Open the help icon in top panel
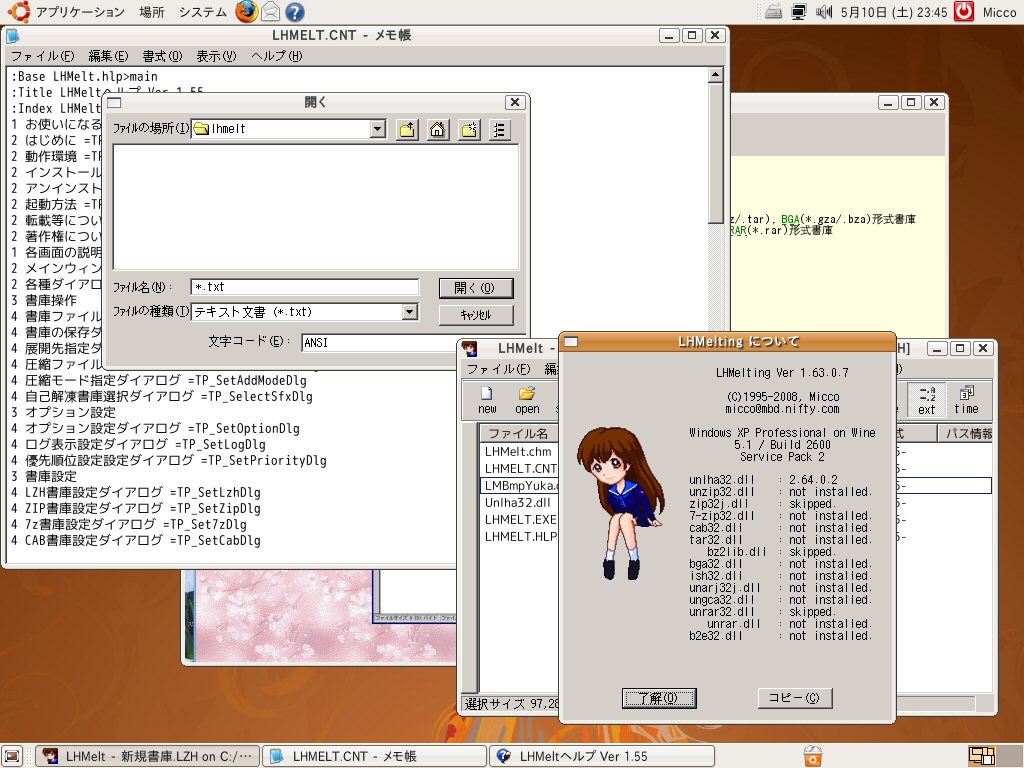 pos(295,12)
